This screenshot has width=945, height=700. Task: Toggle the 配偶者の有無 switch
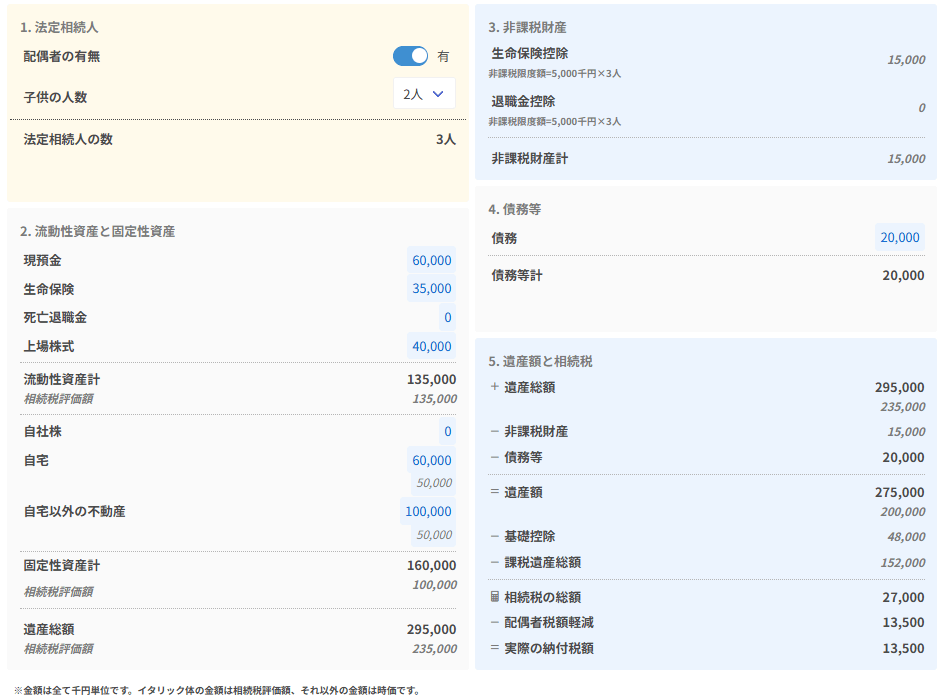coord(410,56)
